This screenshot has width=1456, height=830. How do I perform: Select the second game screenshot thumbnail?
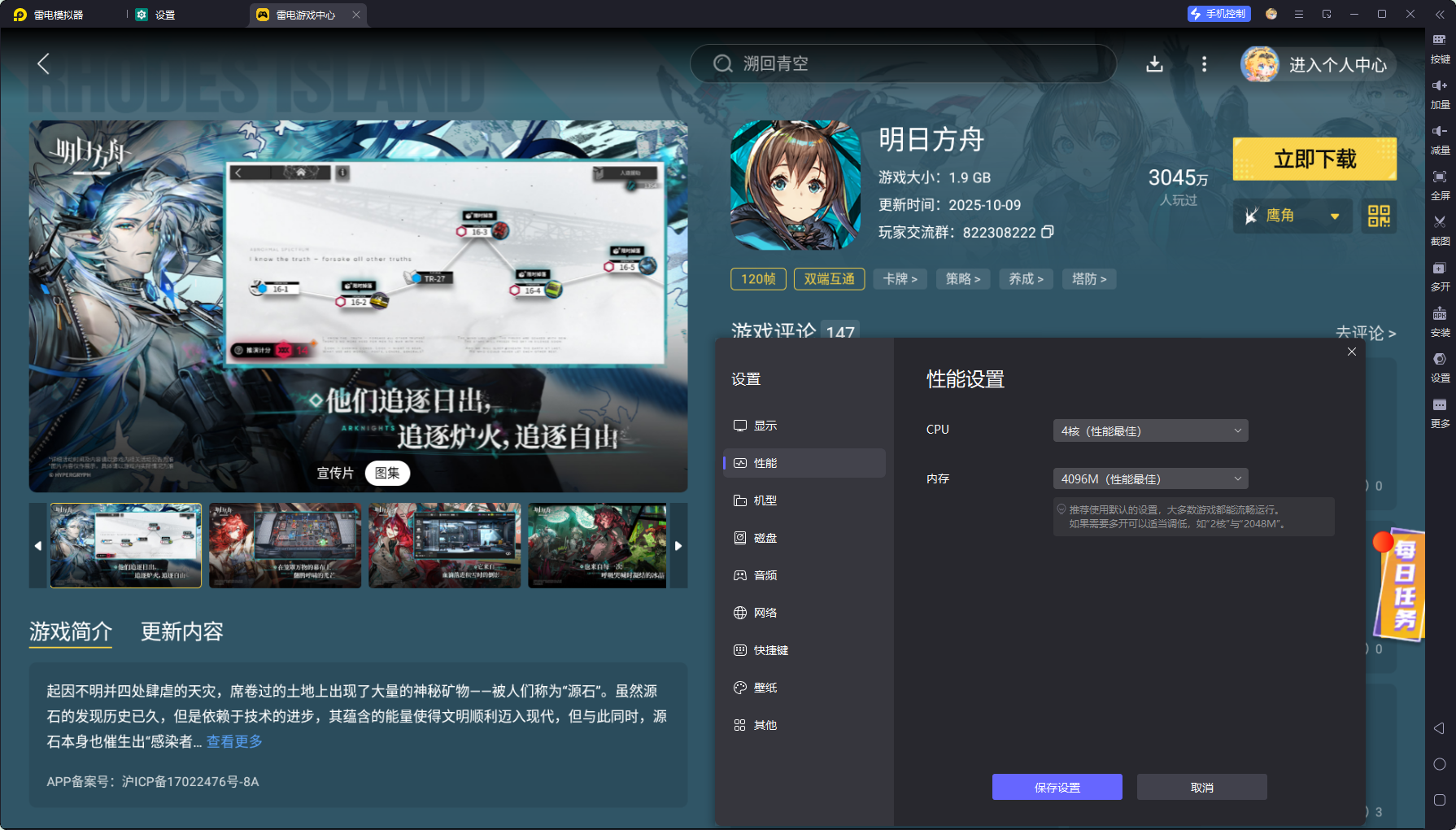(285, 545)
